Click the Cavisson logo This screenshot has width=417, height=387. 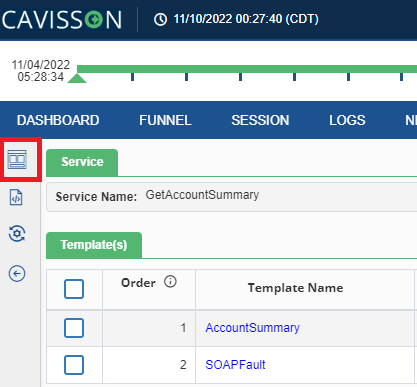[x=62, y=19]
